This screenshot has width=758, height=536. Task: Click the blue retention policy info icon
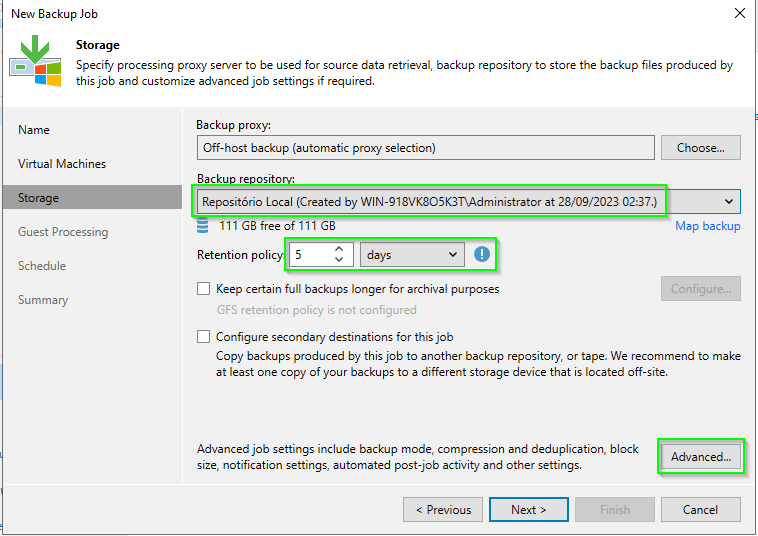pos(481,254)
